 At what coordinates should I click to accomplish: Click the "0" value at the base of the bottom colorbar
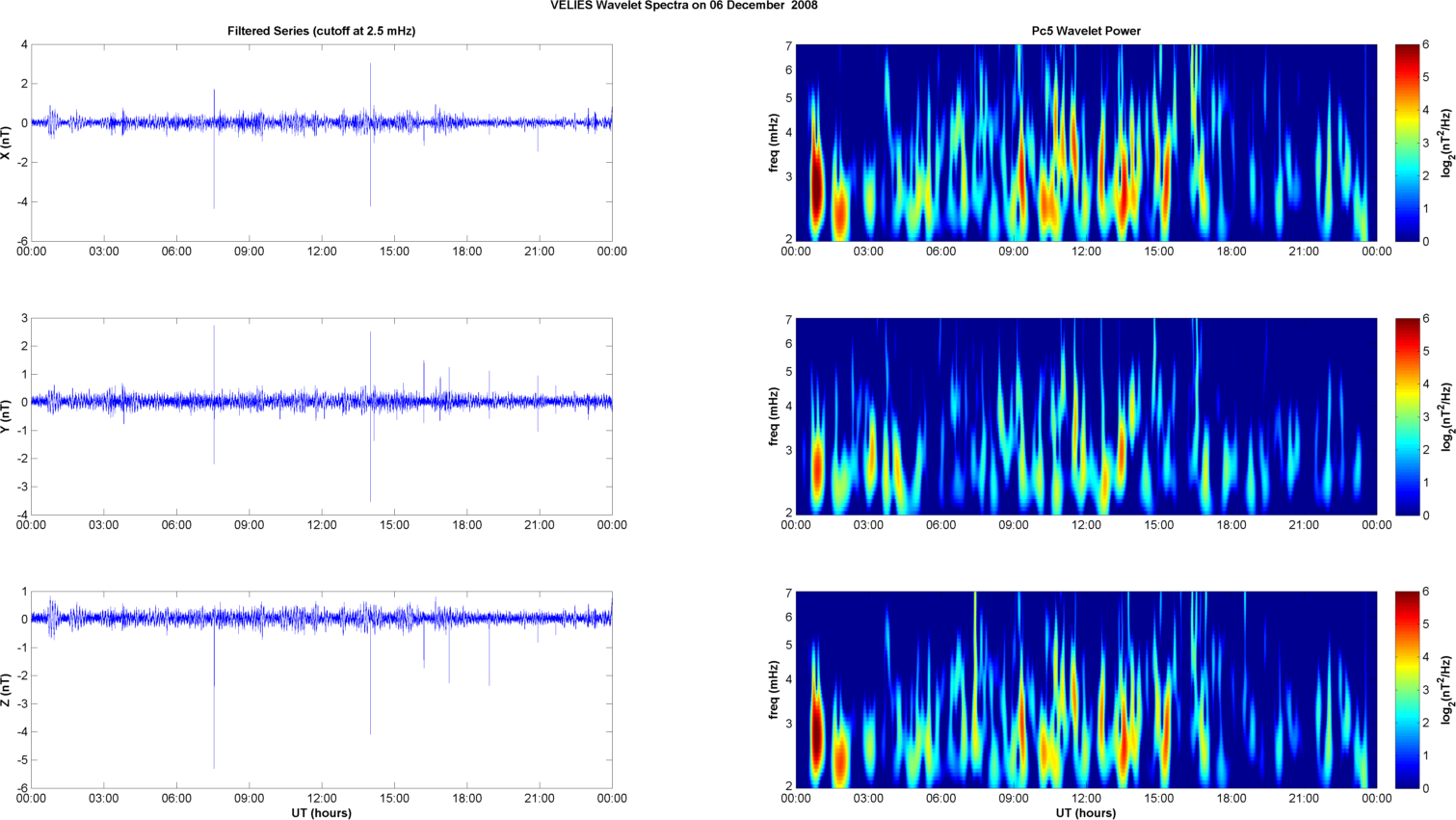tap(1426, 789)
